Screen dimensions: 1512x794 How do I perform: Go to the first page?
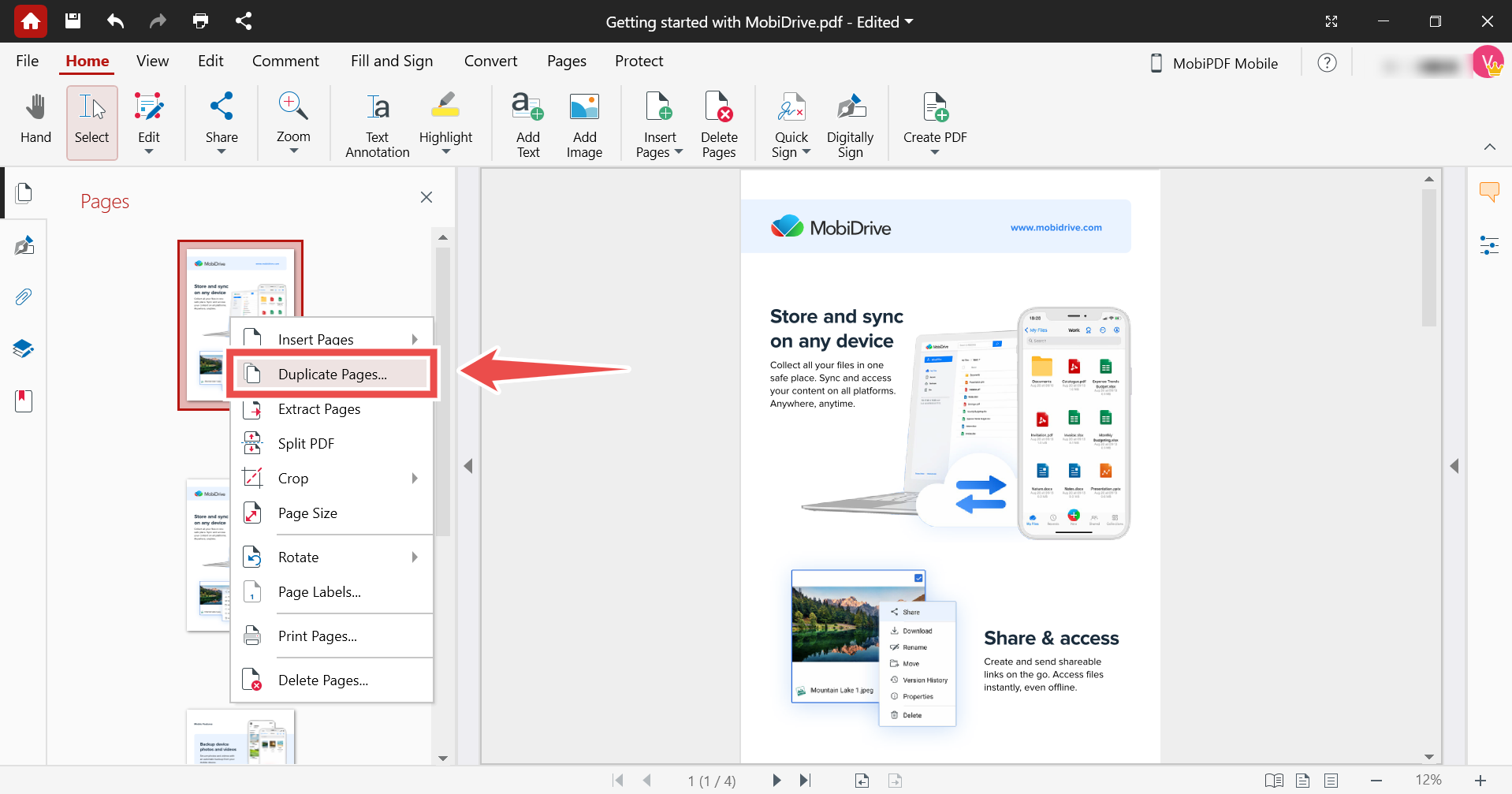point(618,780)
